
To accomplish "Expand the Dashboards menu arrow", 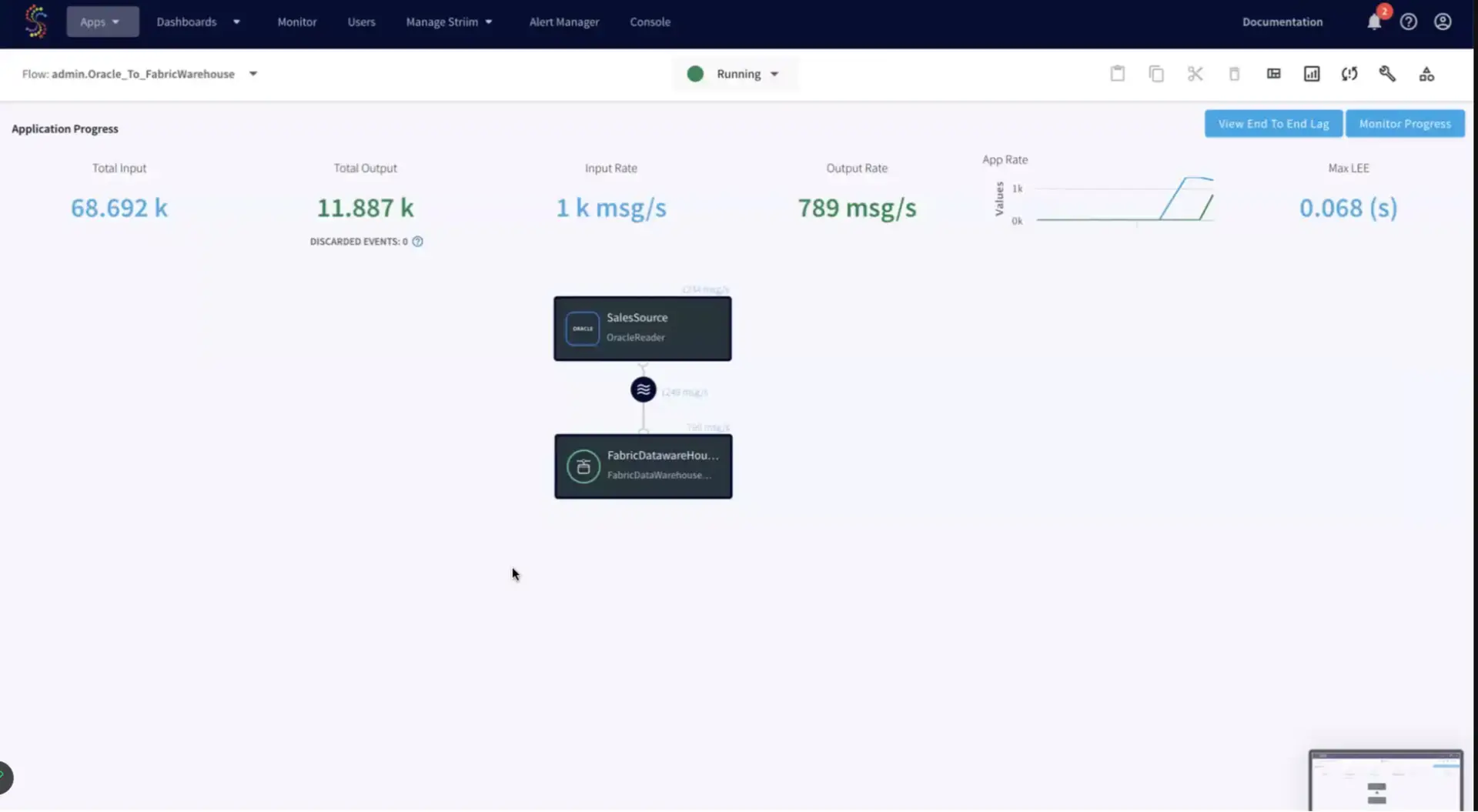I will click(236, 22).
